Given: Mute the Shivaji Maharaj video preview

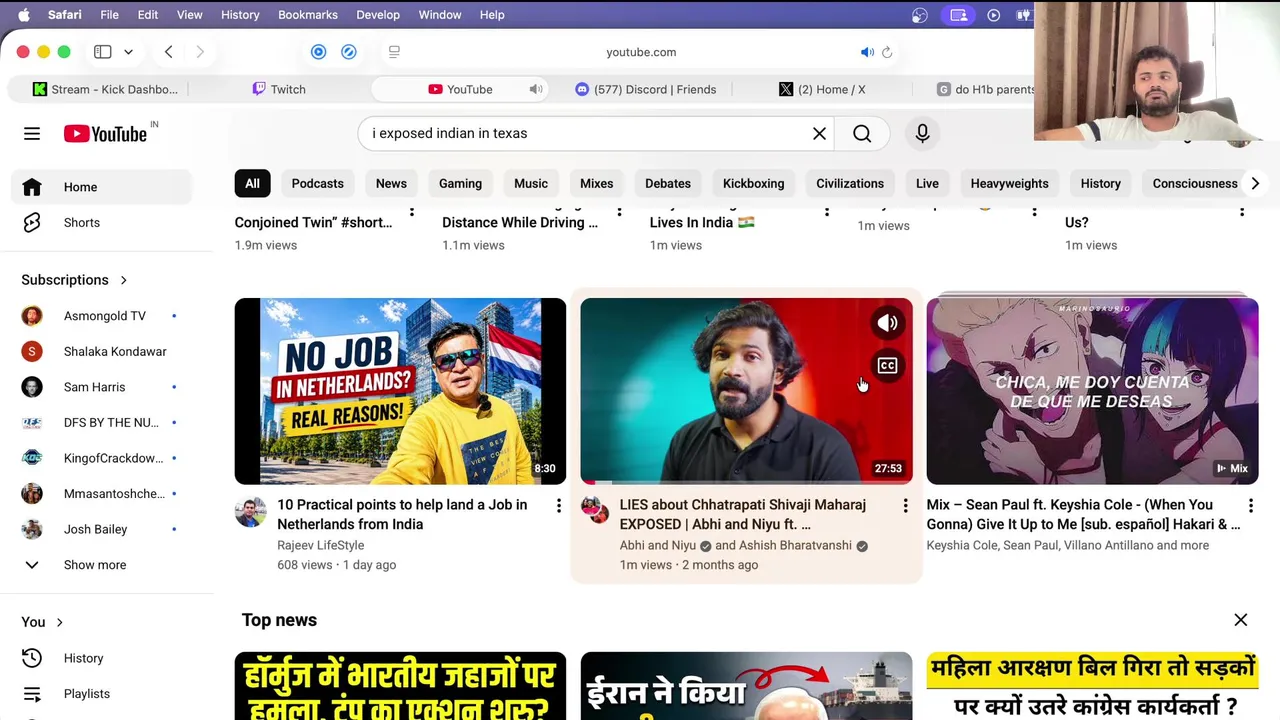Looking at the screenshot, I should tap(887, 323).
